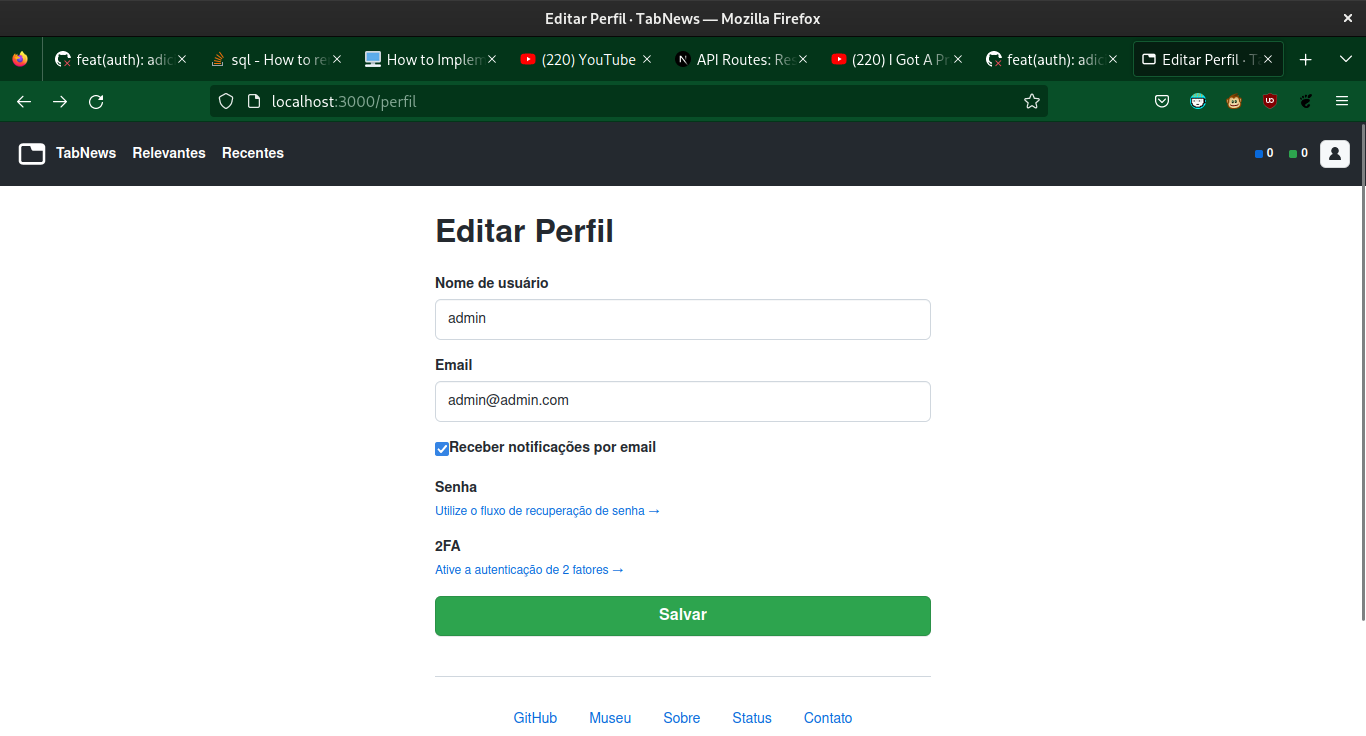Screen dimensions: 1366x736
Task: Open the Museu footer link
Action: tap(610, 718)
